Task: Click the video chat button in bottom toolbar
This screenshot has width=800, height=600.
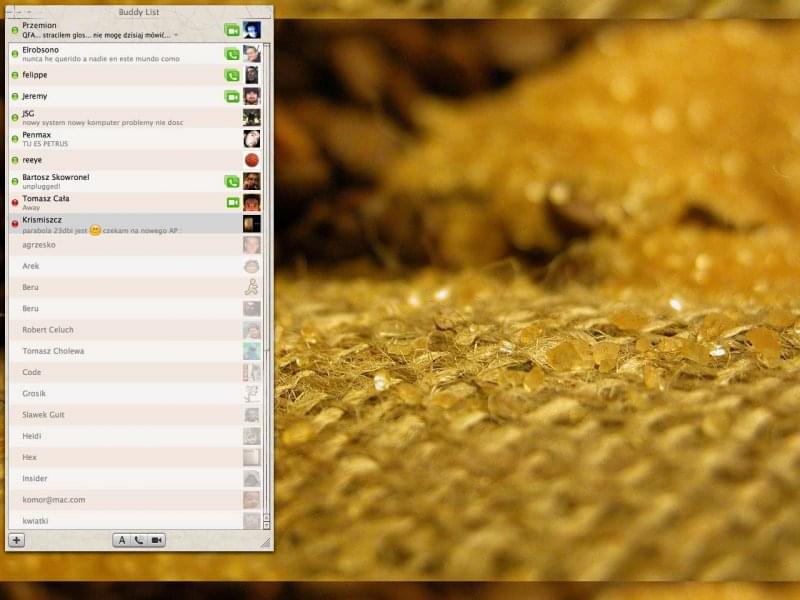Action: [x=156, y=540]
